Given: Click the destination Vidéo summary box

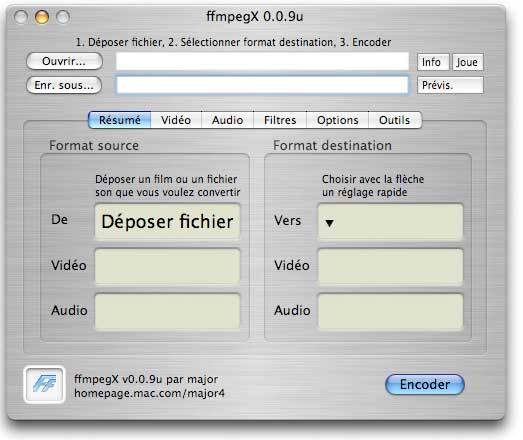Looking at the screenshot, I should tap(391, 267).
